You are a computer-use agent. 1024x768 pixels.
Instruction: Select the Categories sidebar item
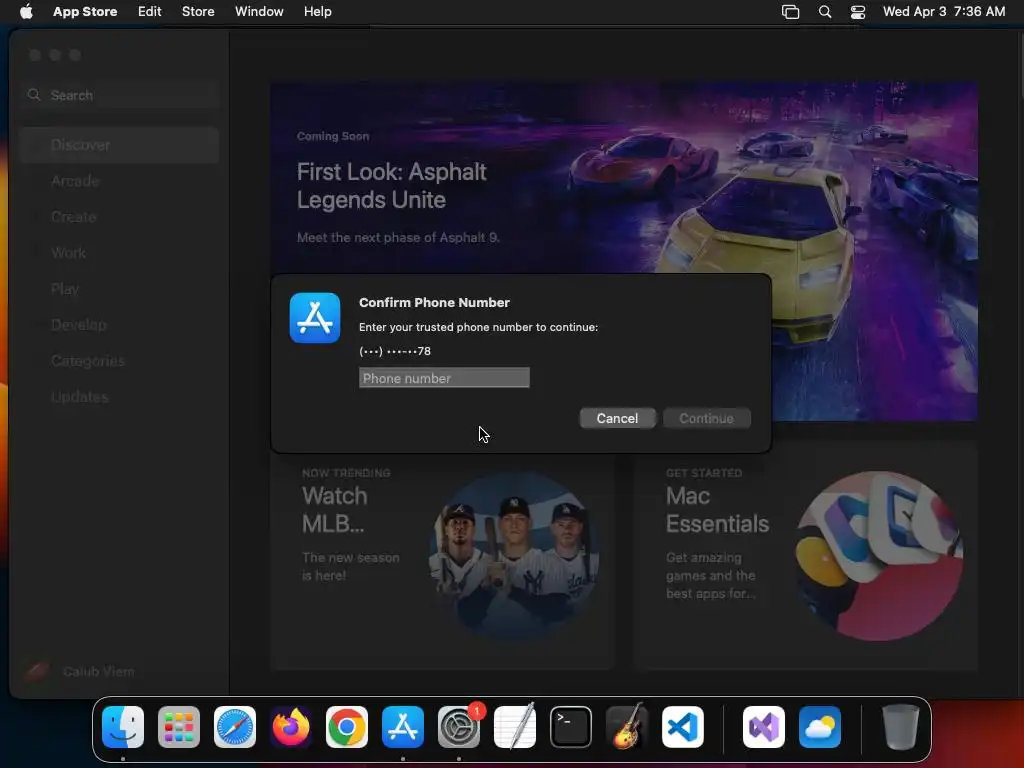tap(120, 360)
